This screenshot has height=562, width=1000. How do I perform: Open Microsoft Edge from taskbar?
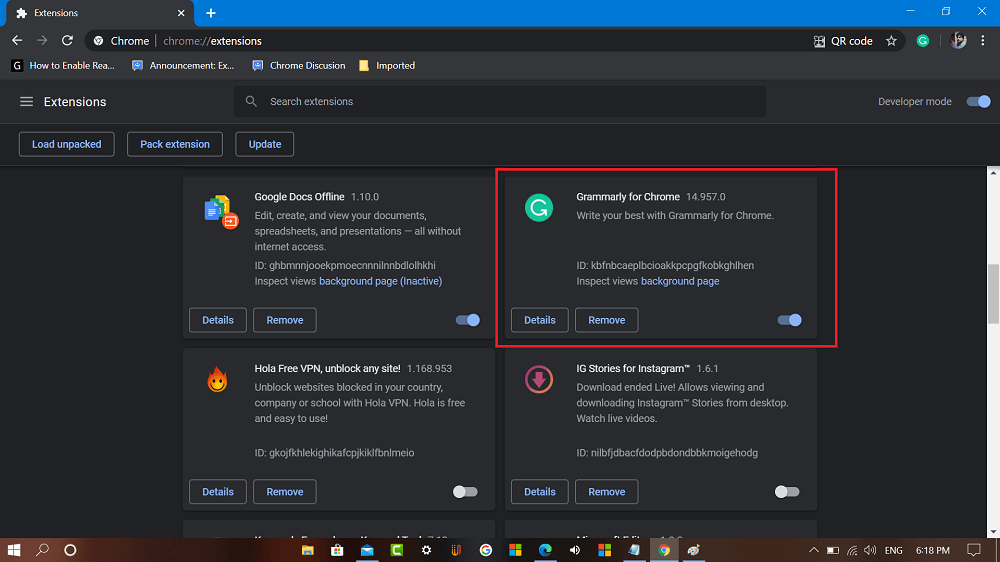point(545,550)
